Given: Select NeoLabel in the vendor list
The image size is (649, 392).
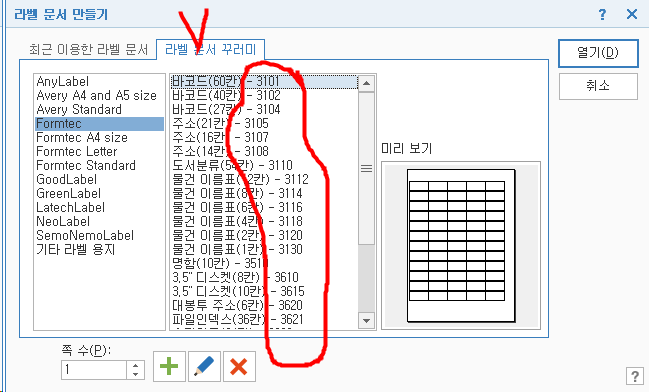Looking at the screenshot, I should click(99, 221).
